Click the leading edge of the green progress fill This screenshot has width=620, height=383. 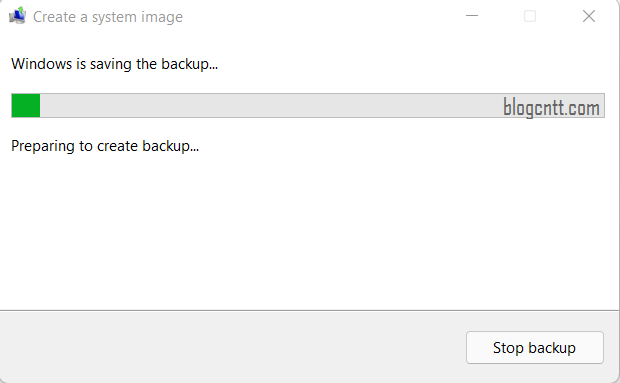point(39,106)
